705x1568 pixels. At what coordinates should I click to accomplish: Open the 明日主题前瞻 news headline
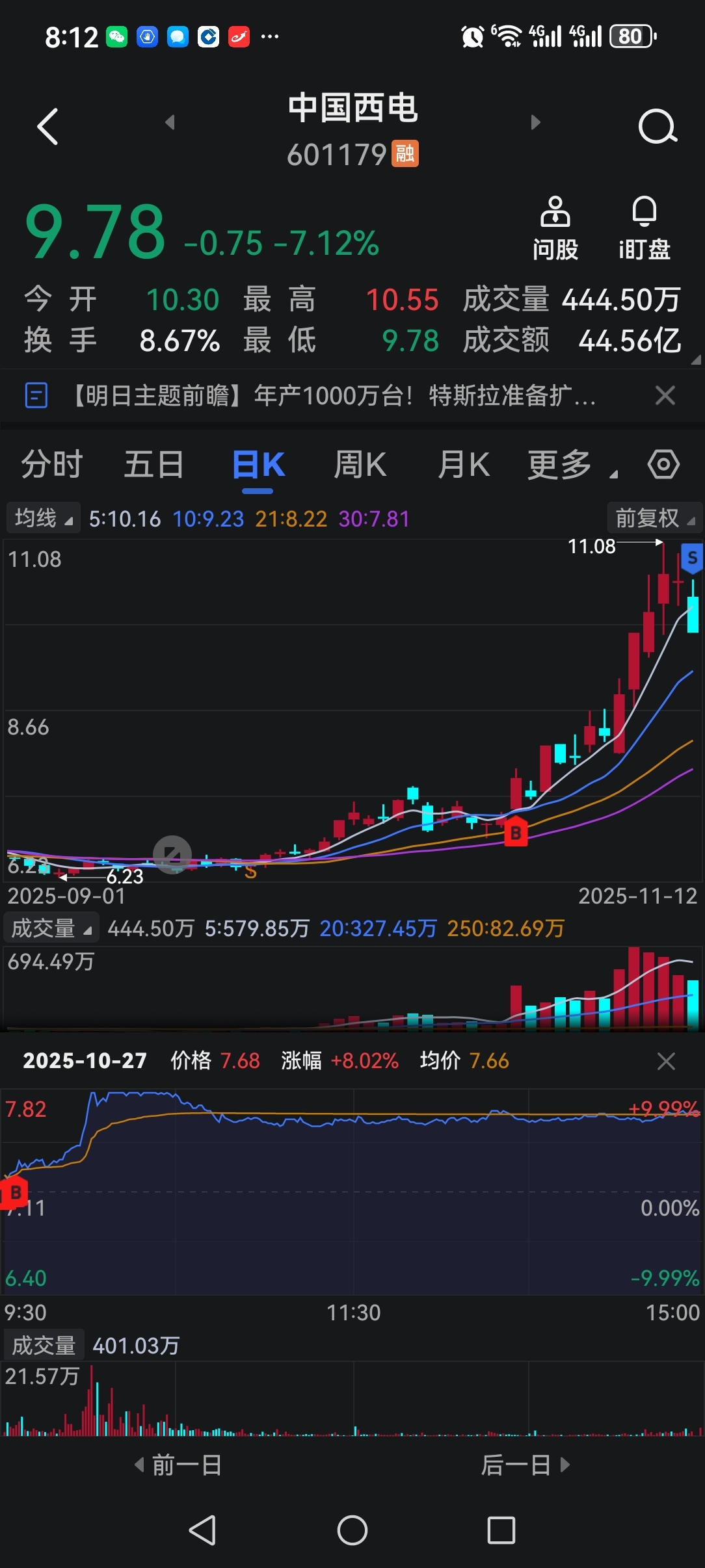click(332, 395)
